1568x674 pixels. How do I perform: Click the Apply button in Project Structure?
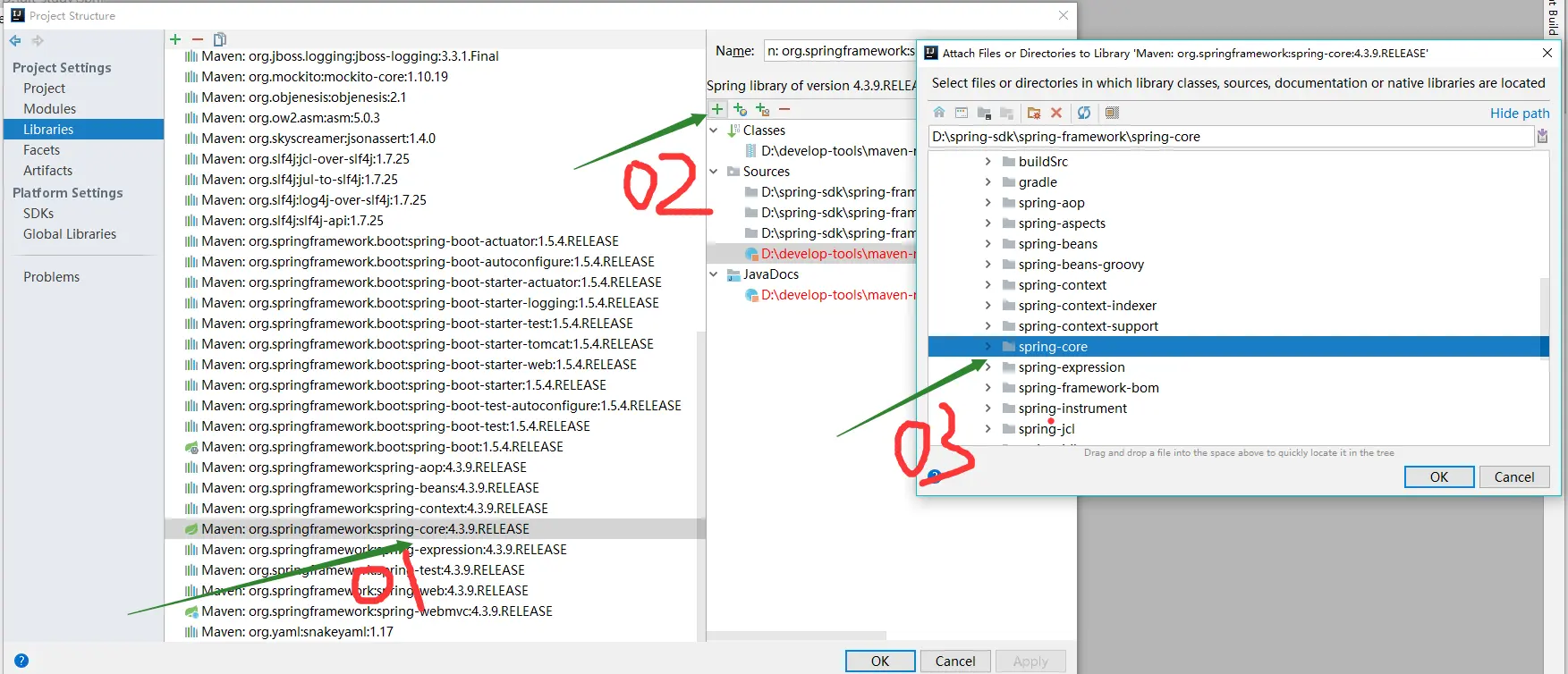click(x=1030, y=661)
